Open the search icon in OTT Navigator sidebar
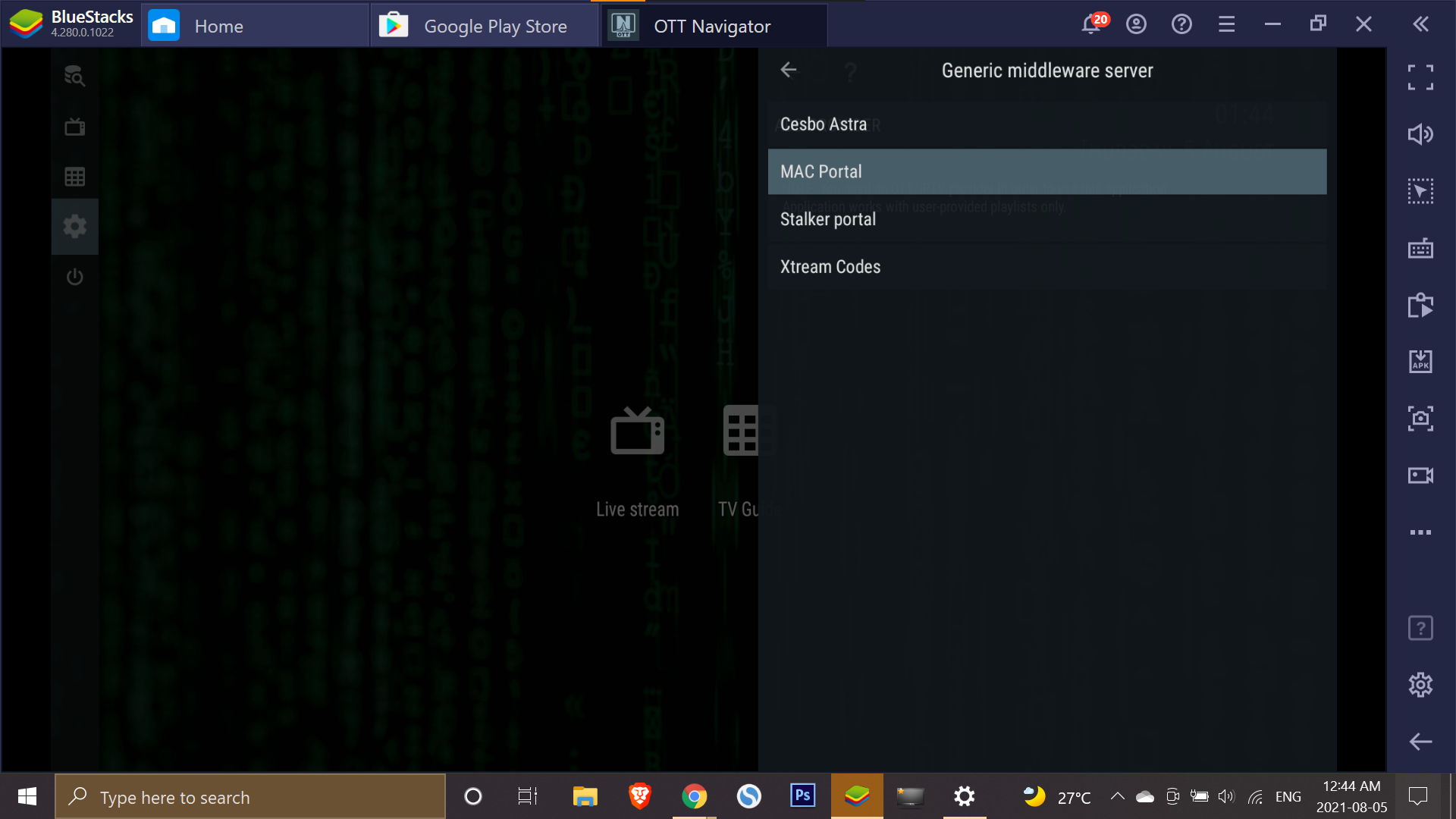1456x819 pixels. pos(74,76)
